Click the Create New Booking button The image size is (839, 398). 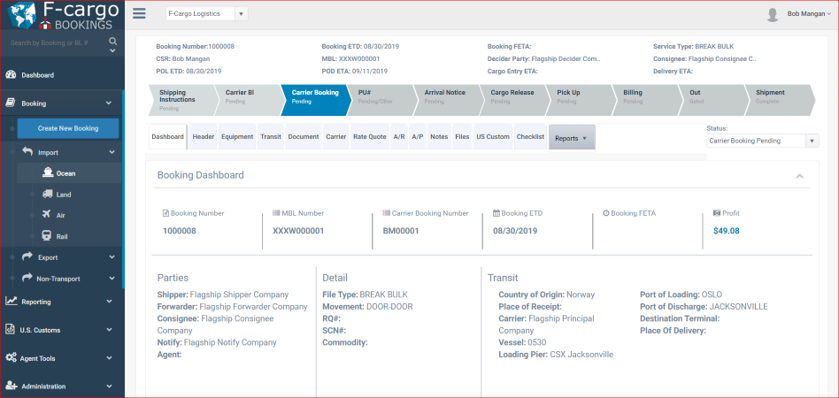[x=68, y=128]
